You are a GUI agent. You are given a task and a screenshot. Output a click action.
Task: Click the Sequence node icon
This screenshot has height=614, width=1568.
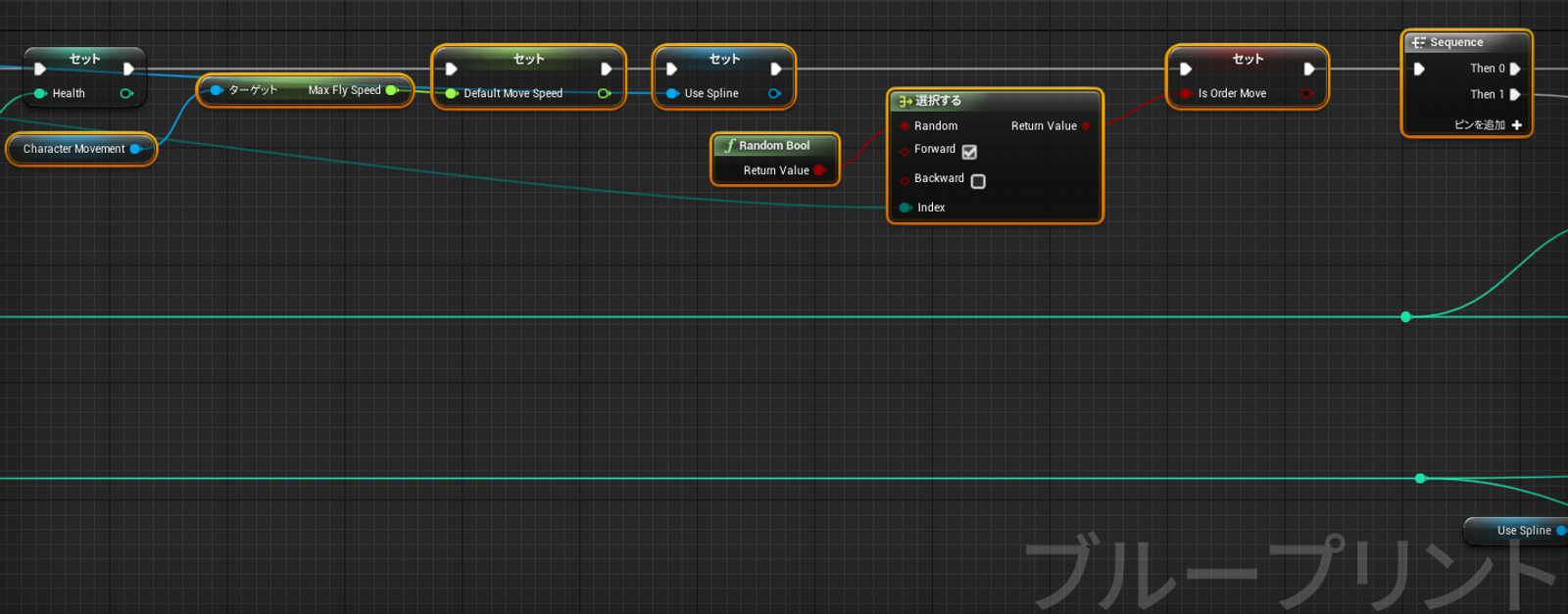(x=1418, y=43)
